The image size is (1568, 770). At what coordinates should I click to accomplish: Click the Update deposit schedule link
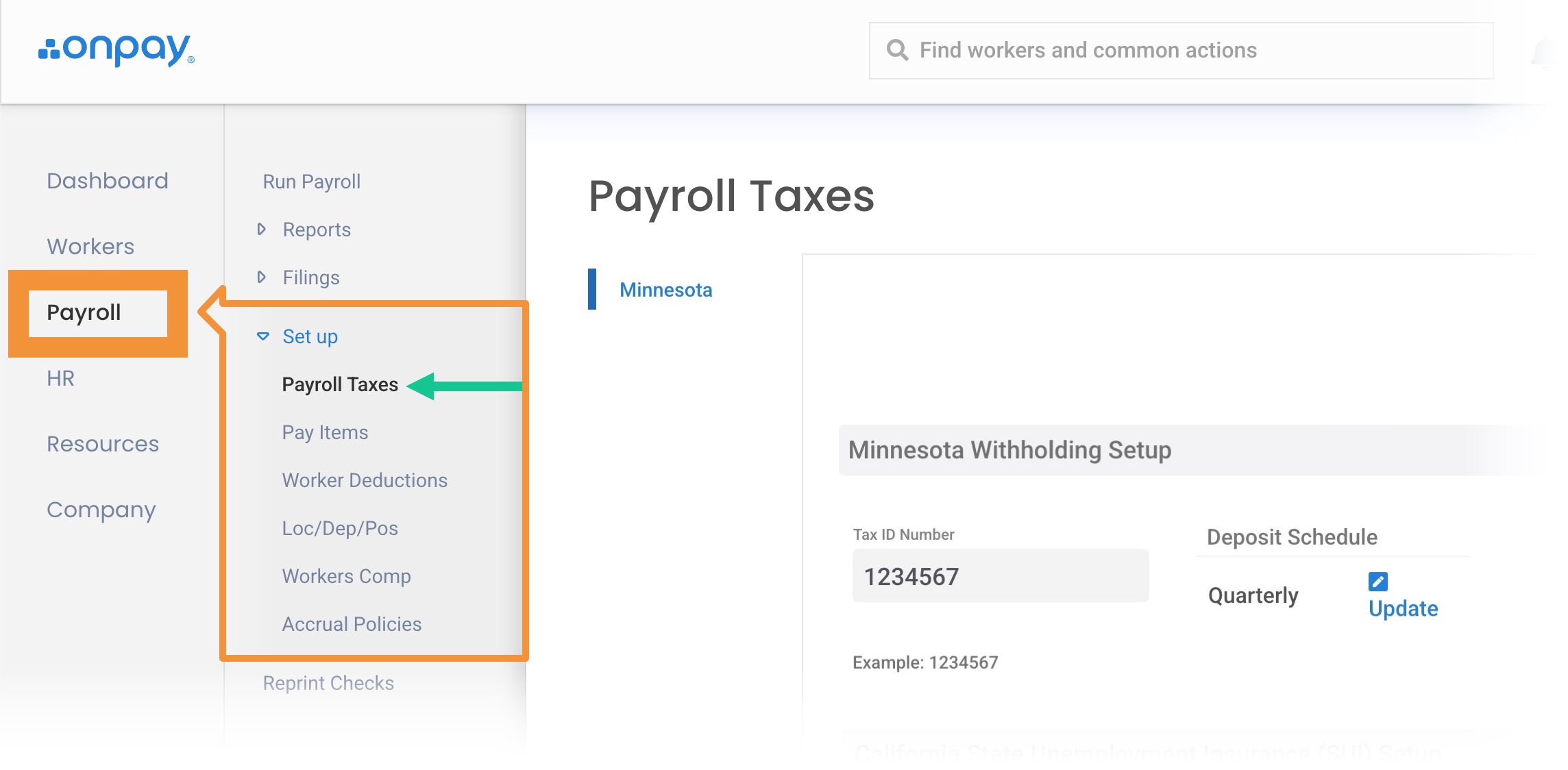1403,608
